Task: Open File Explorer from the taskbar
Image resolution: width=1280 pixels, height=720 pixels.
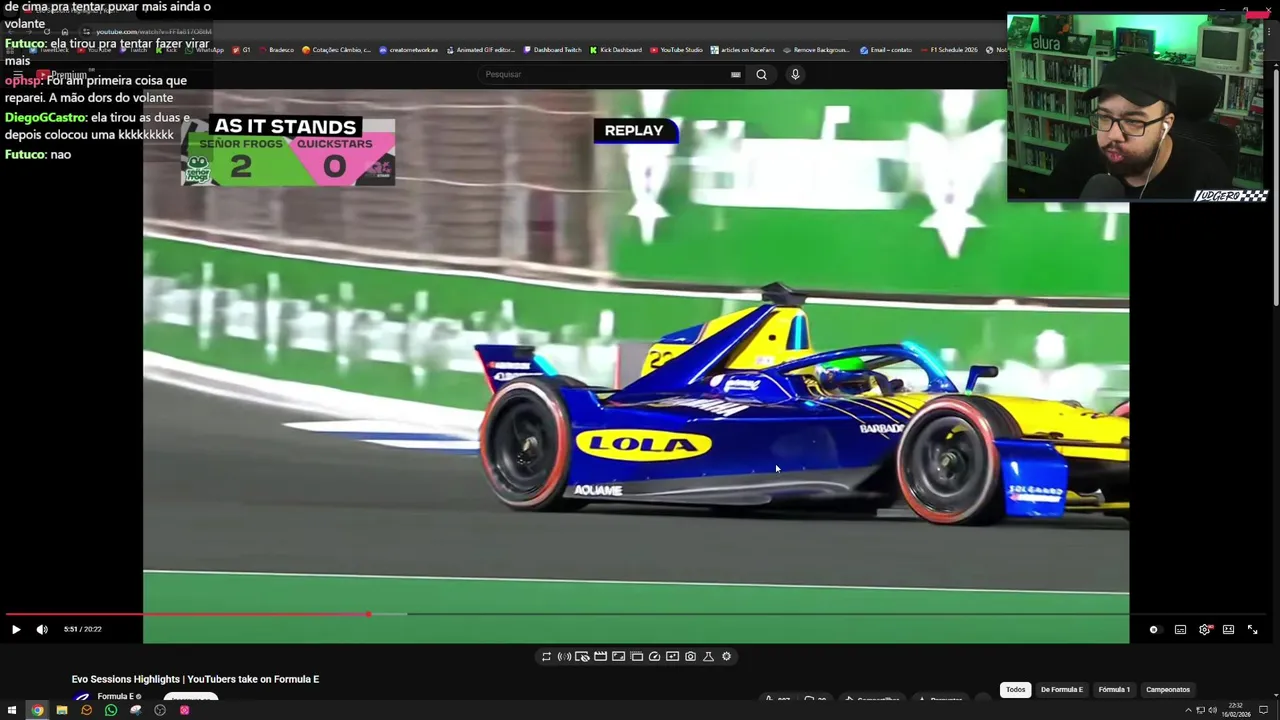Action: click(62, 710)
